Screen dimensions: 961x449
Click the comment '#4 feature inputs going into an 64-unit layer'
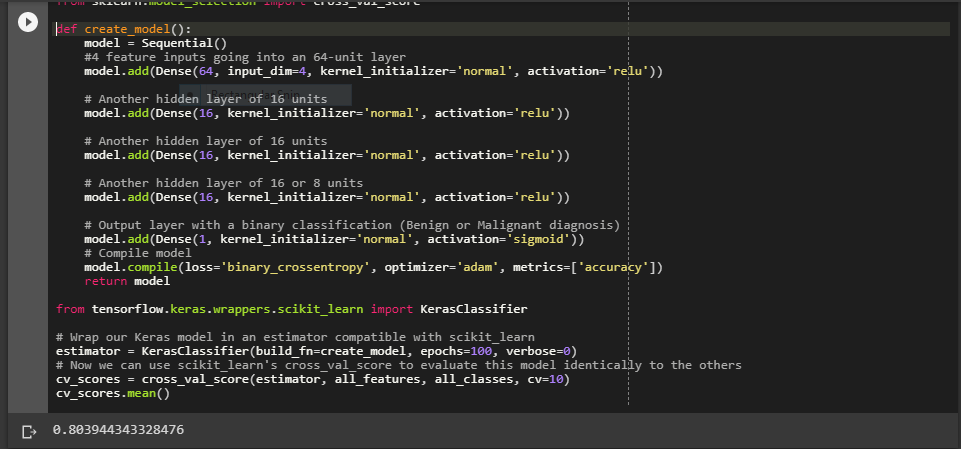245,57
